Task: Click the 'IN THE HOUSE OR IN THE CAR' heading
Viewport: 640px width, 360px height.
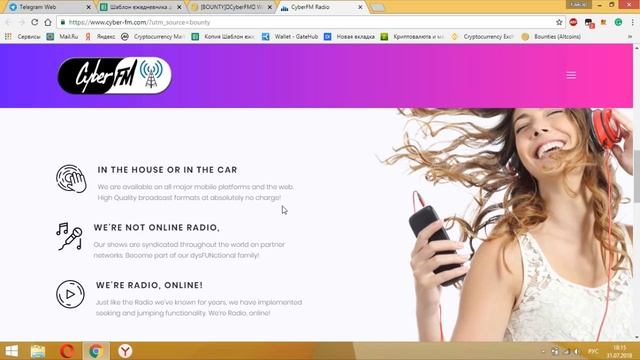Action: (x=167, y=170)
